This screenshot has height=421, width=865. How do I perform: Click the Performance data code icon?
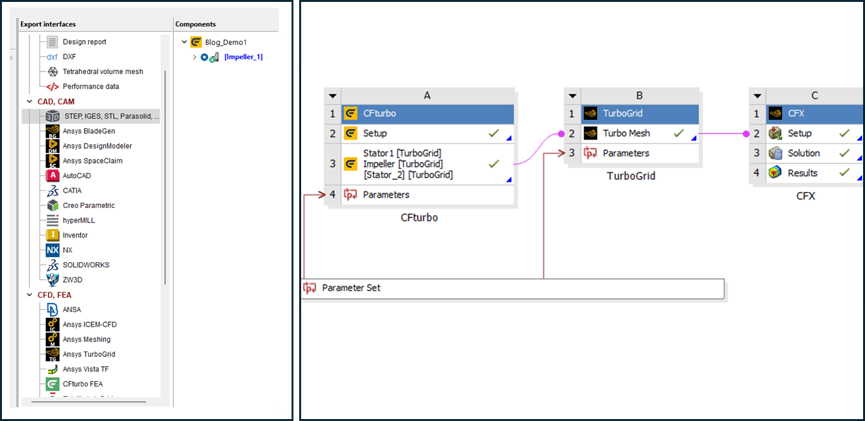click(52, 87)
